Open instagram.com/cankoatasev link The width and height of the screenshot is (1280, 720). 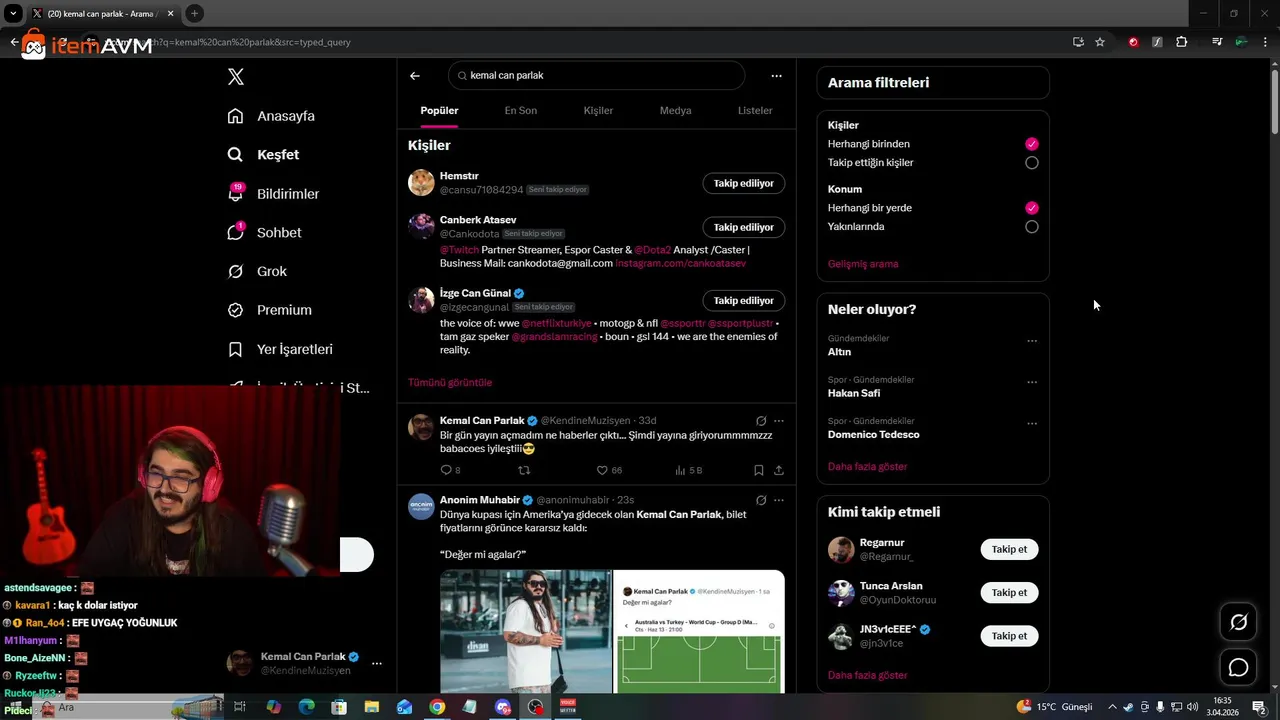681,263
